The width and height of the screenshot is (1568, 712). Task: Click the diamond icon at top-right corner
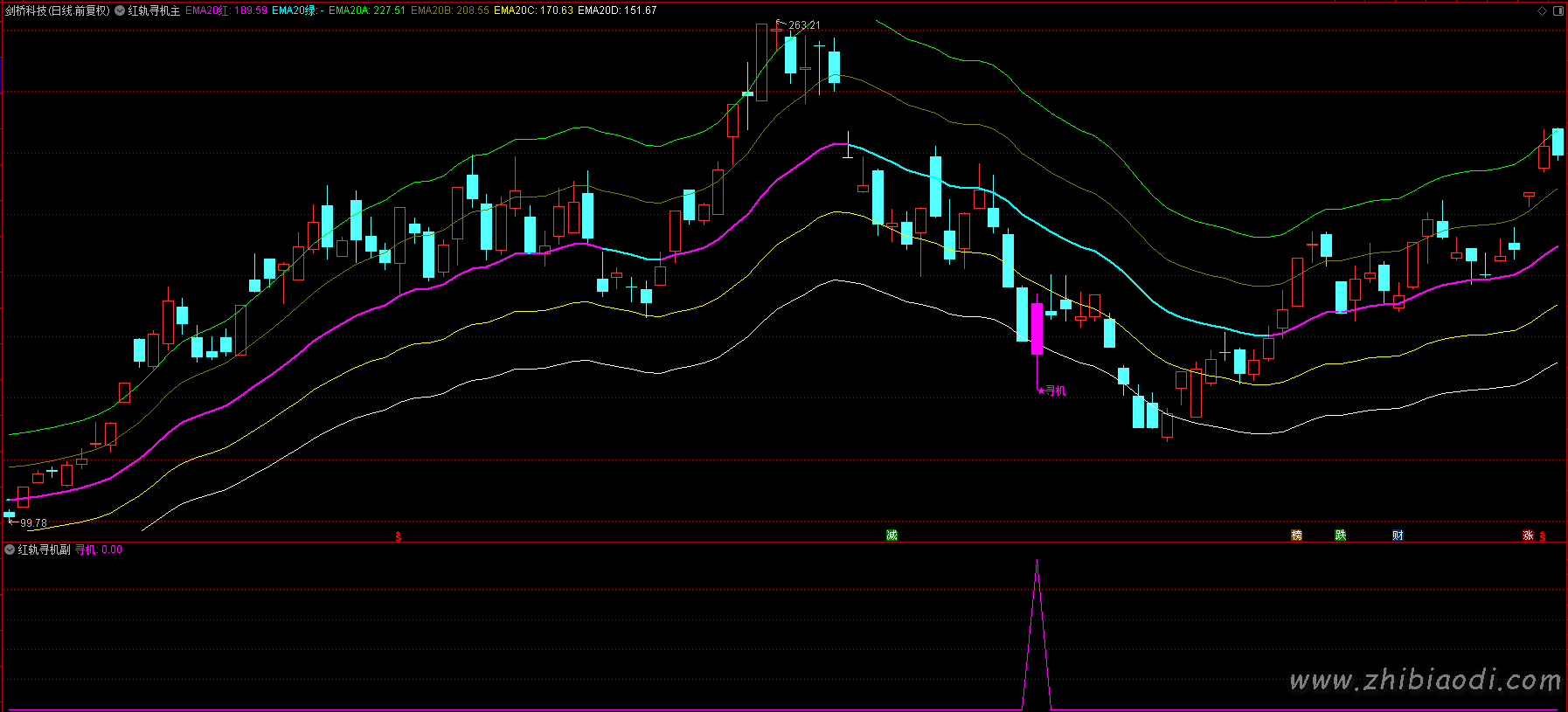point(1543,10)
